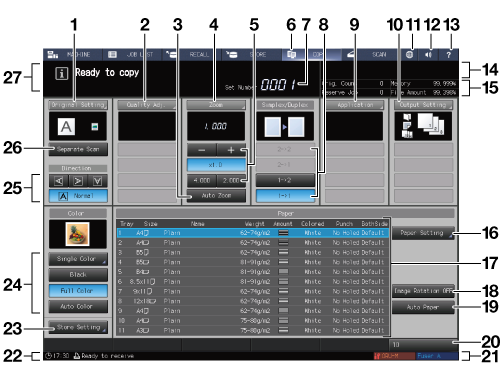Choose the upside-down direction icon
This screenshot has width=500, height=382.
pyautogui.click(x=98, y=181)
